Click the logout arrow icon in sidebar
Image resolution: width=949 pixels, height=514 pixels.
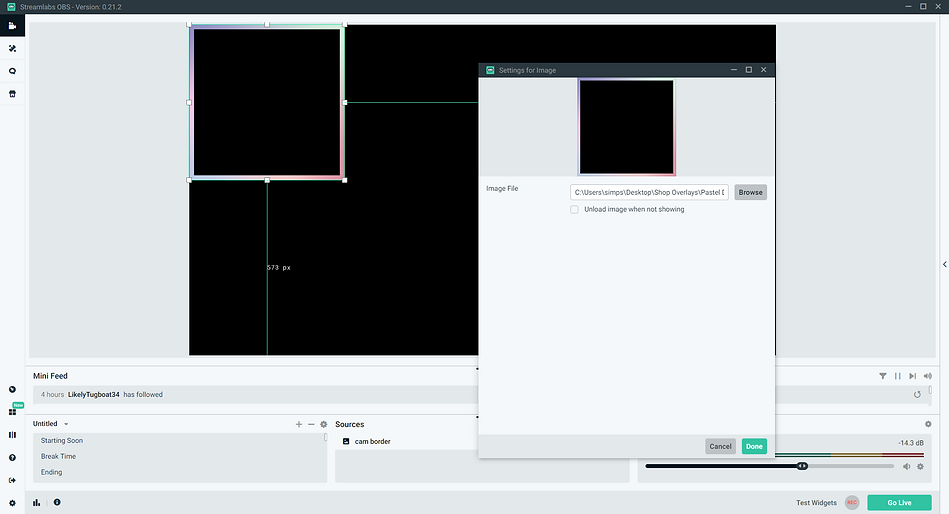coord(12,480)
